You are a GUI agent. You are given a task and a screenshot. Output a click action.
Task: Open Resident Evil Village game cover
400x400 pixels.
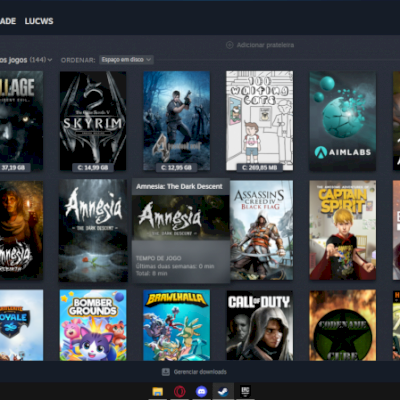click(x=21, y=121)
